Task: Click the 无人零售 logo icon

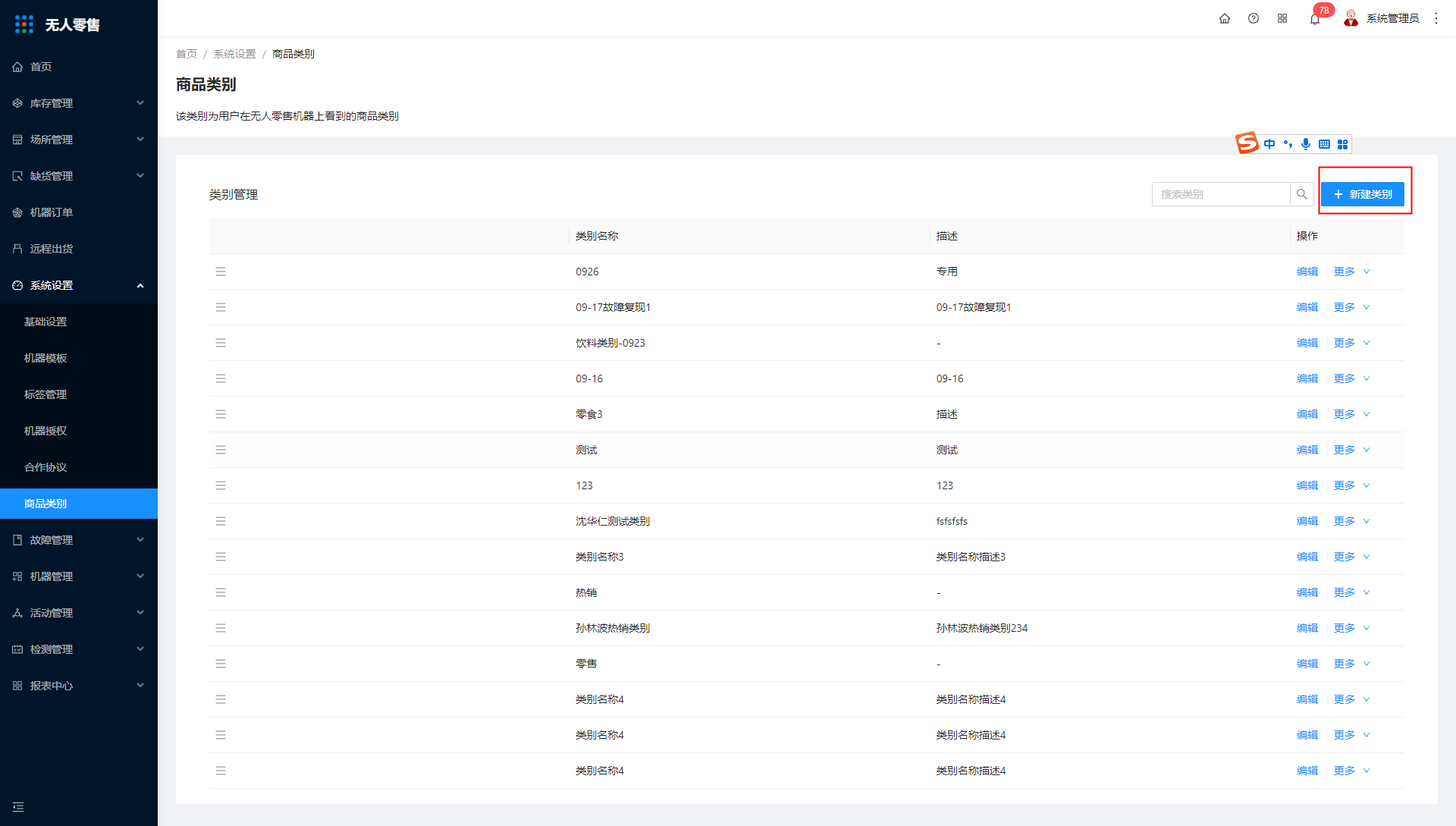Action: point(24,24)
